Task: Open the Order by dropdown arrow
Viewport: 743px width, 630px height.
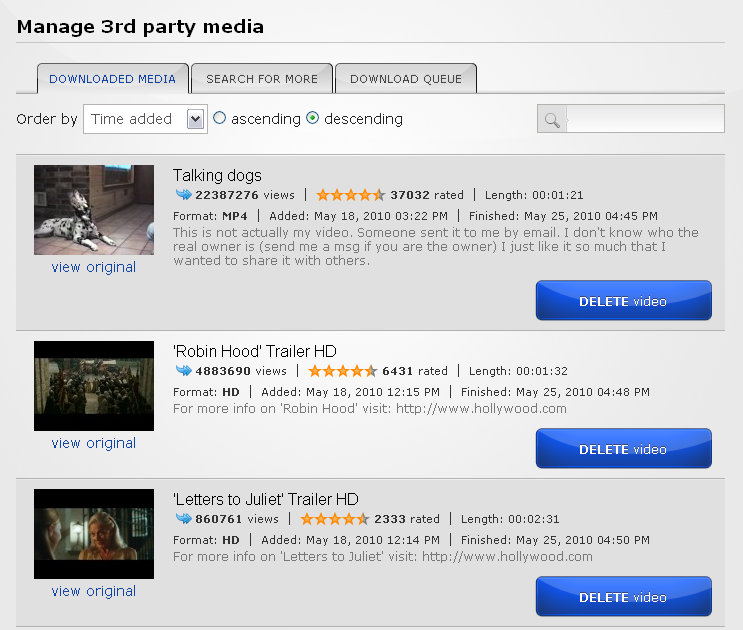Action: [x=195, y=119]
